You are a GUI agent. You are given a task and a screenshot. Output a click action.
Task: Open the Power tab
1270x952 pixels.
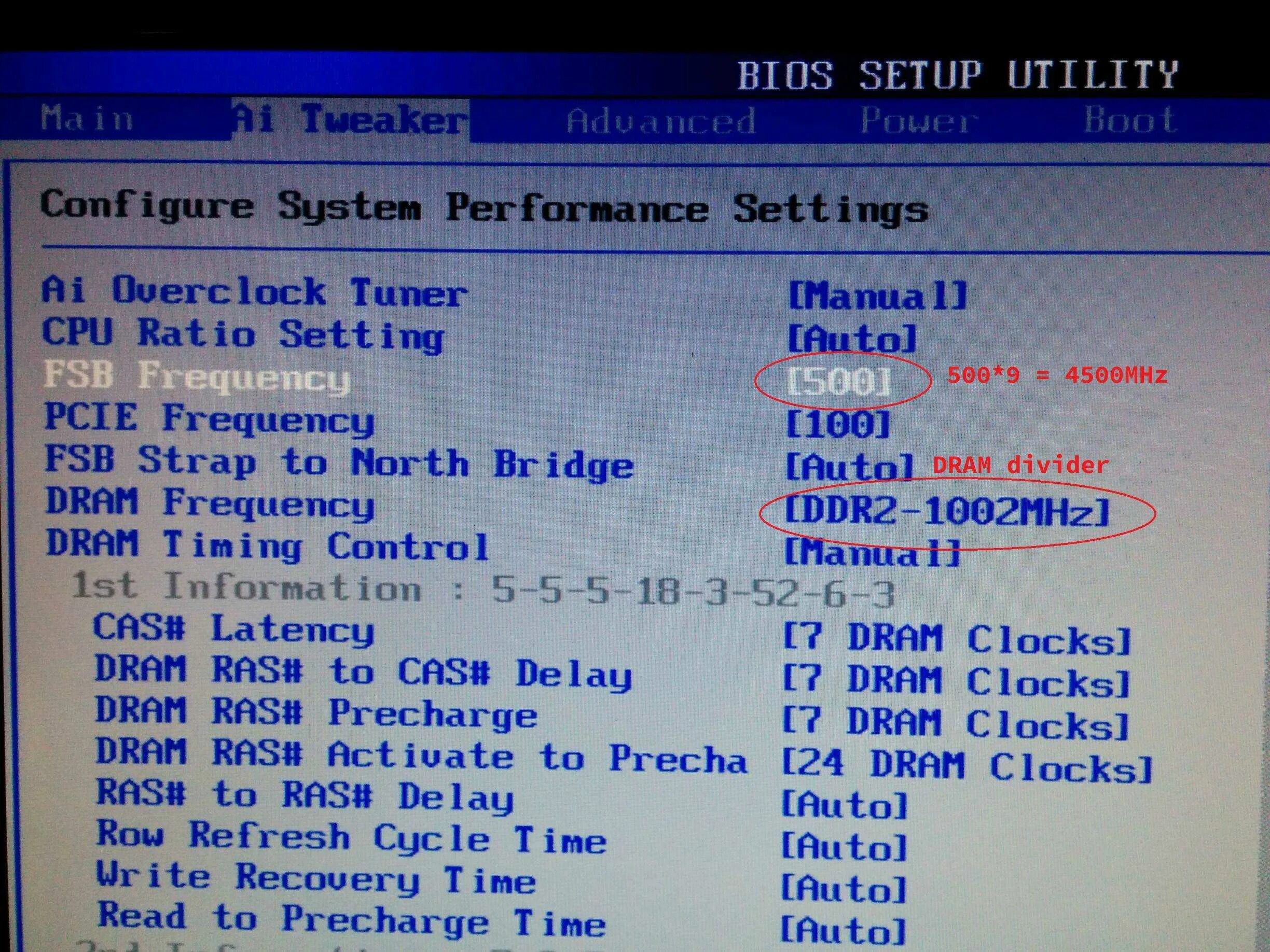(x=919, y=121)
